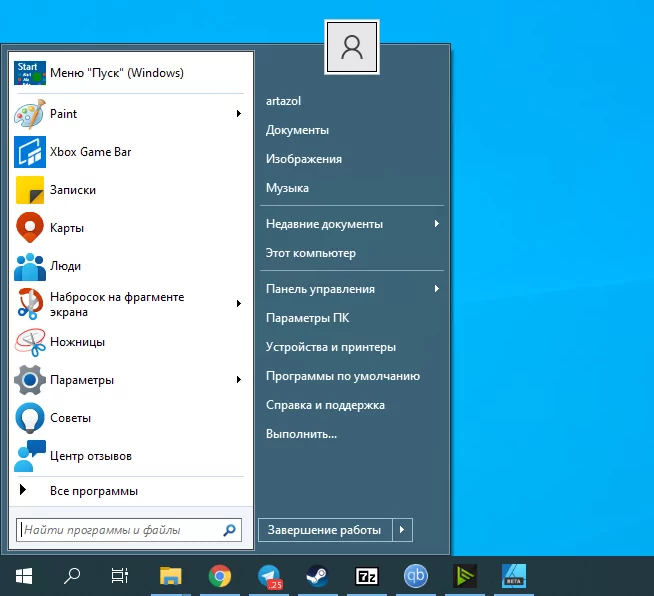Open Документы folder entry

[x=297, y=130]
